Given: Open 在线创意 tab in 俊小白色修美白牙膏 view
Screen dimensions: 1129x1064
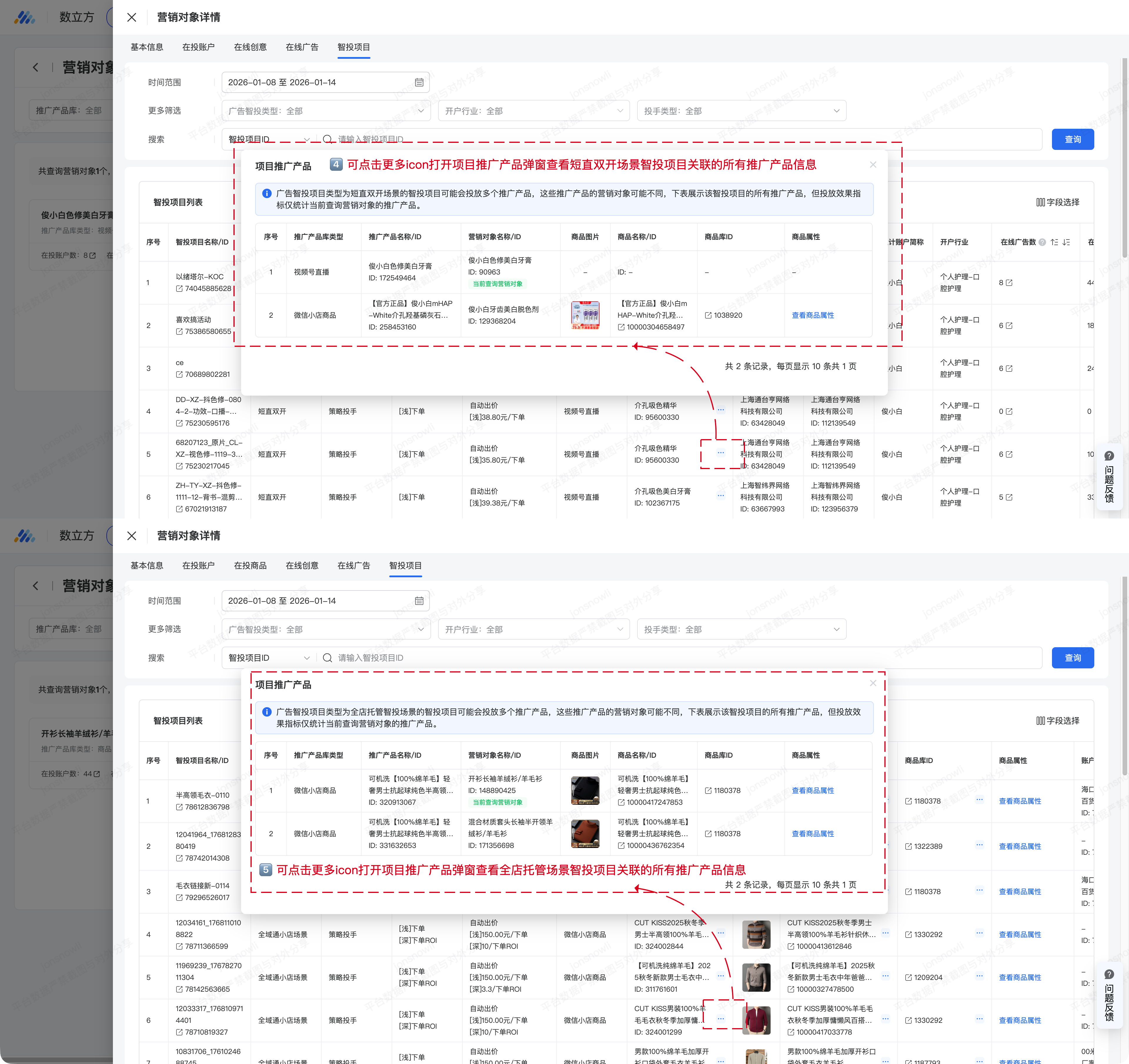Looking at the screenshot, I should [250, 47].
